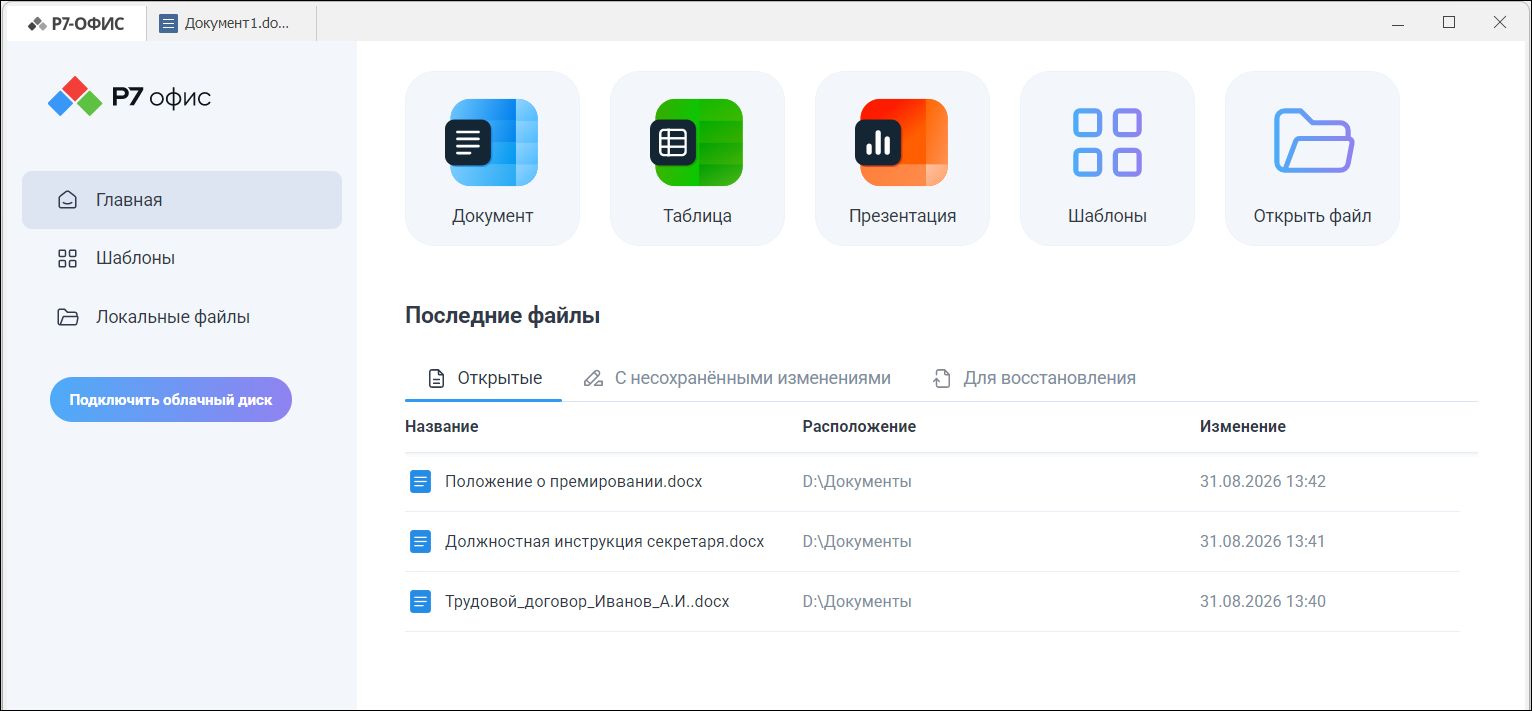This screenshot has height=711, width=1532.
Task: Click the document icon in Документ1 title tab
Action: click(169, 23)
